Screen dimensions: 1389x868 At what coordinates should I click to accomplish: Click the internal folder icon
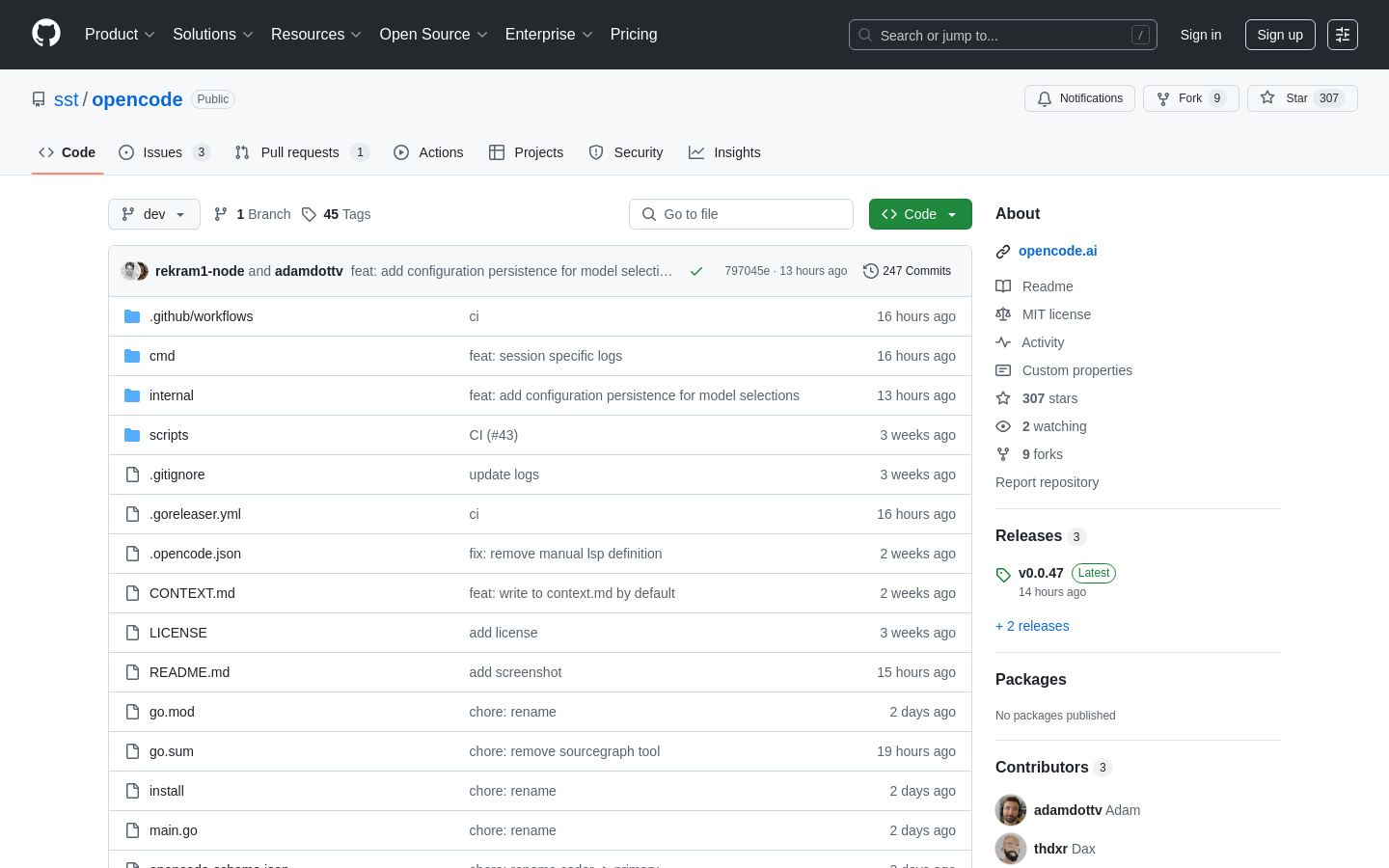pyautogui.click(x=132, y=395)
